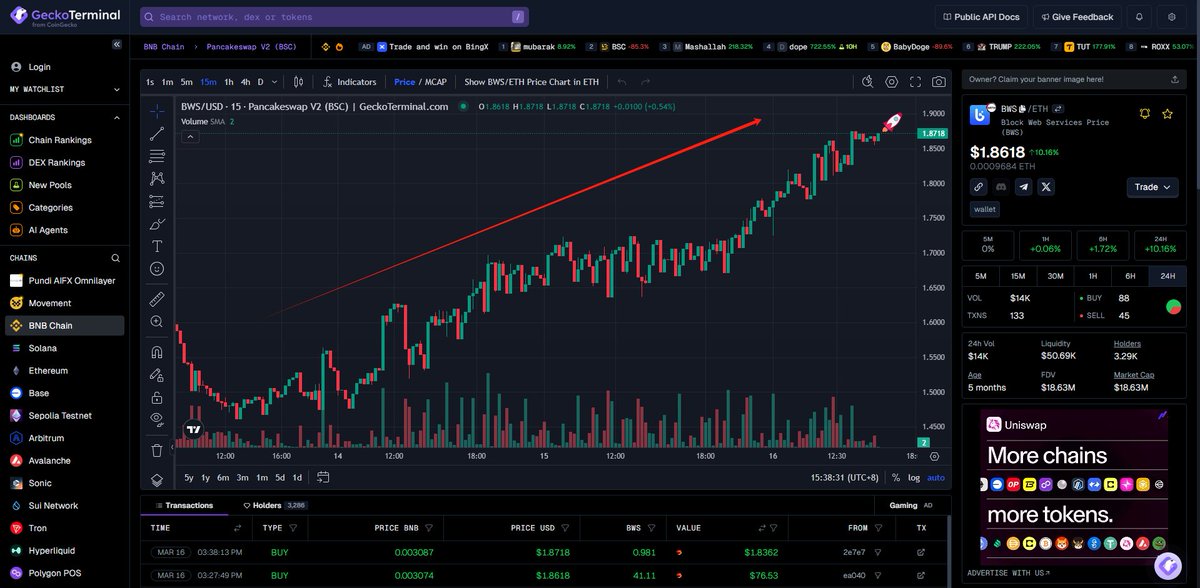Open the Fibonacci retracement tools
The width and height of the screenshot is (1200, 588).
pyautogui.click(x=157, y=156)
